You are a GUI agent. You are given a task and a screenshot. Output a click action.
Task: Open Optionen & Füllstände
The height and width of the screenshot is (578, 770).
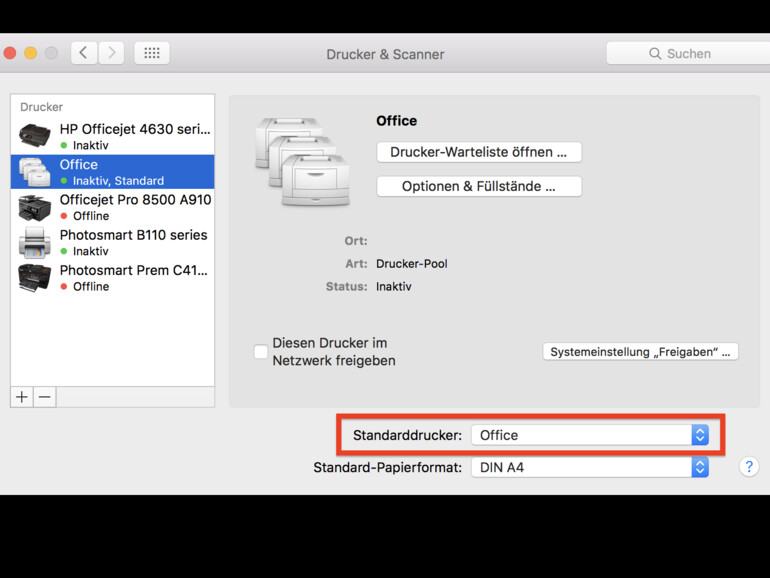pos(479,187)
